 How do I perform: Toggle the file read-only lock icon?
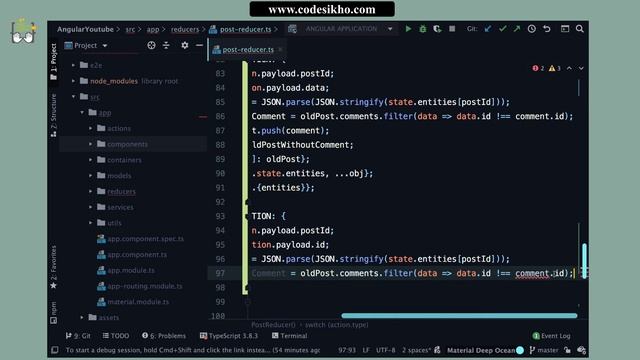click(x=567, y=350)
